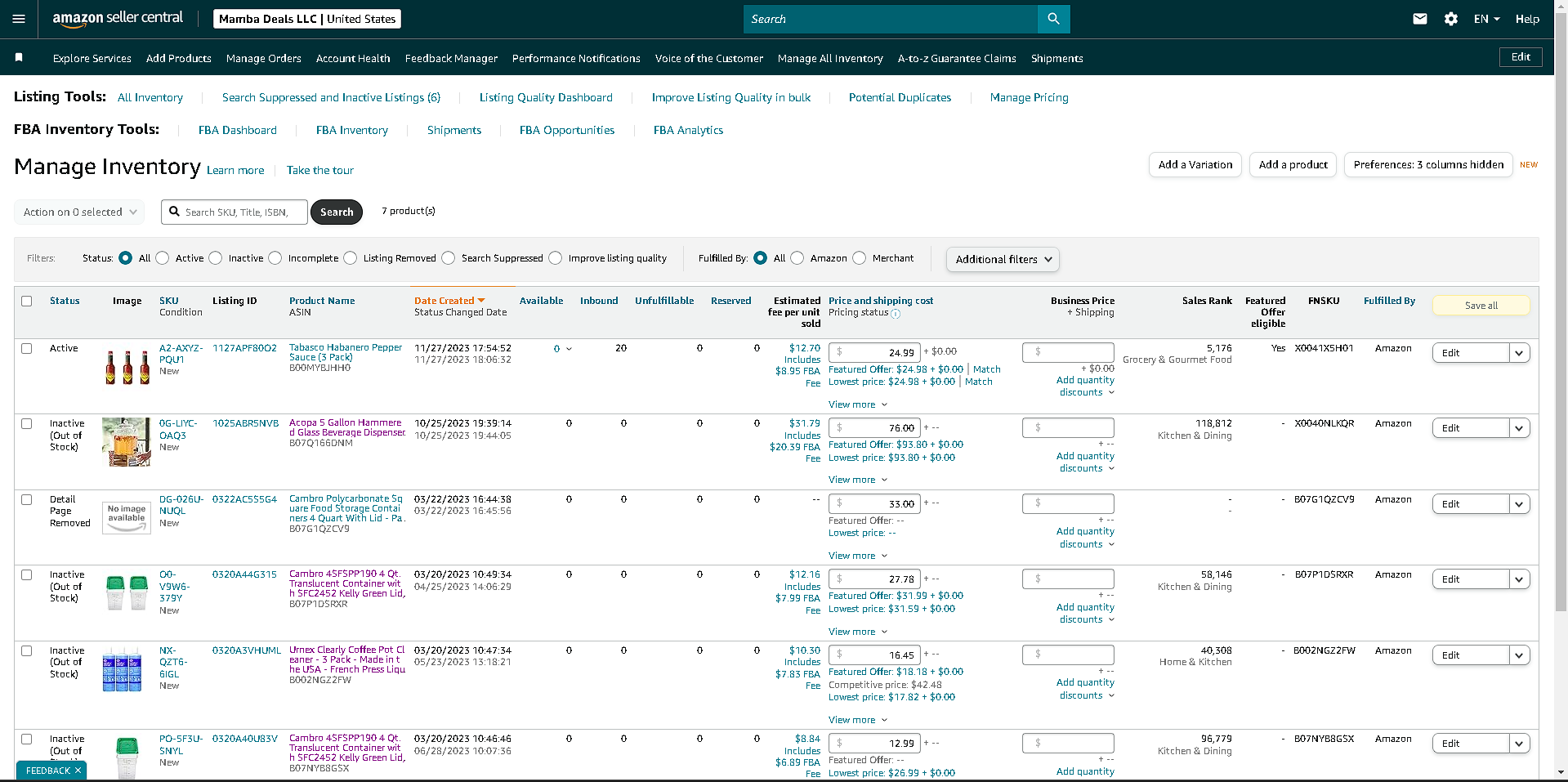The image size is (1568, 782).
Task: Go to FBA Dashboard tab
Action: click(238, 130)
